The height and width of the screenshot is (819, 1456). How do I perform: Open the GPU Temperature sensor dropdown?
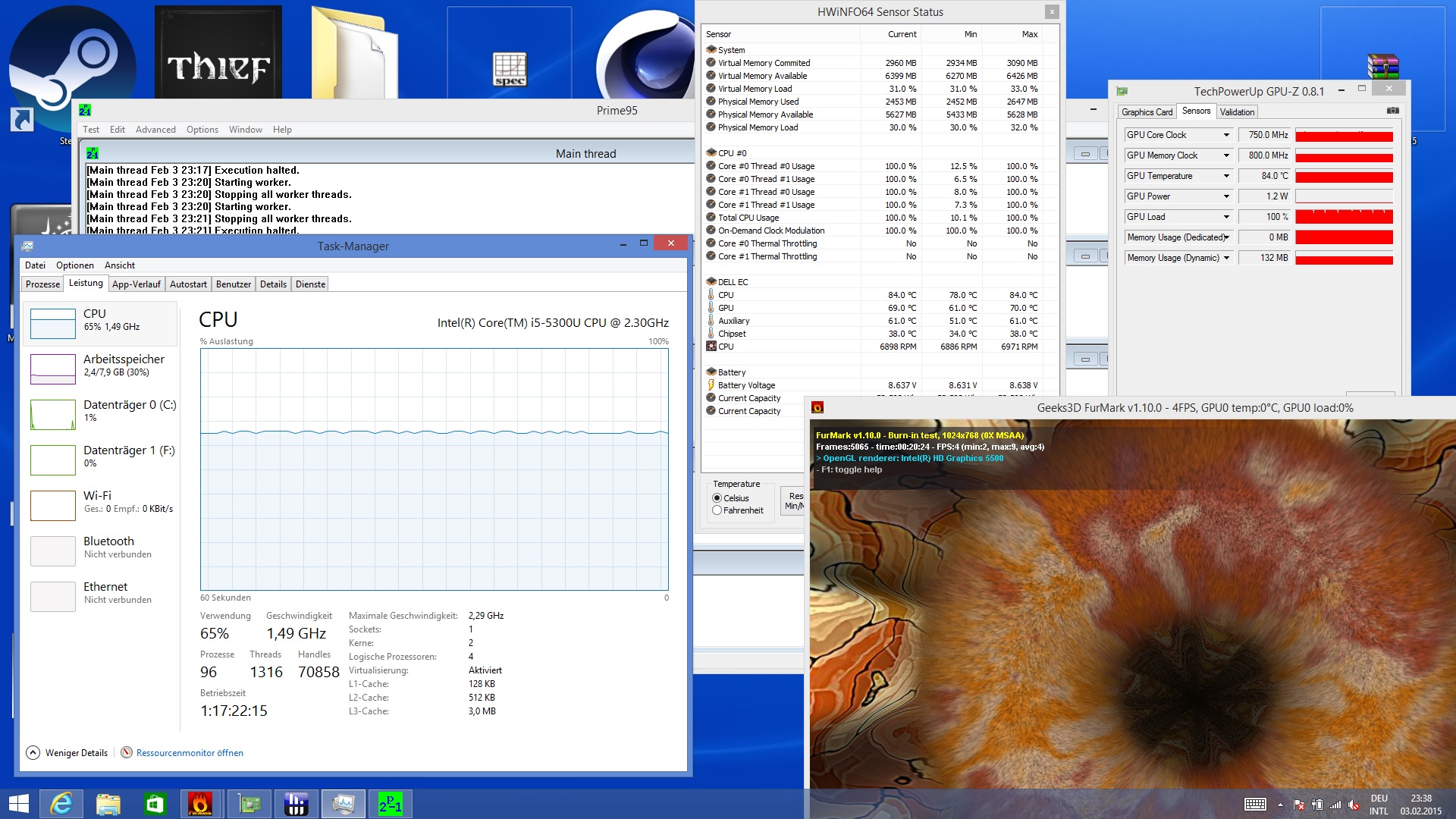pos(1226,176)
